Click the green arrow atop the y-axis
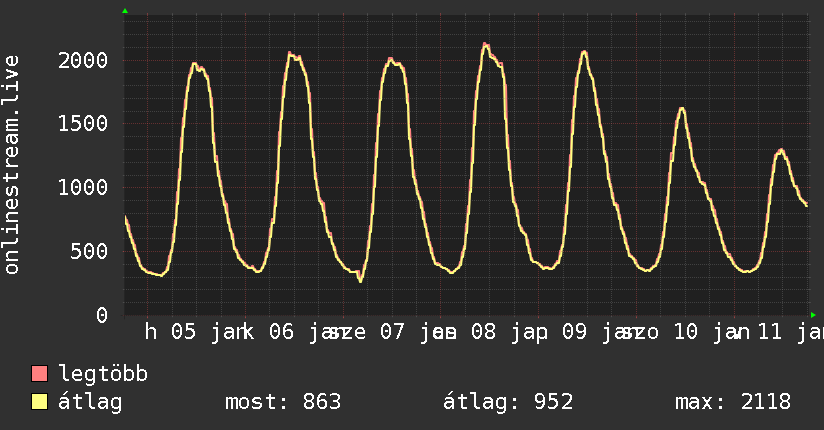 [125, 11]
